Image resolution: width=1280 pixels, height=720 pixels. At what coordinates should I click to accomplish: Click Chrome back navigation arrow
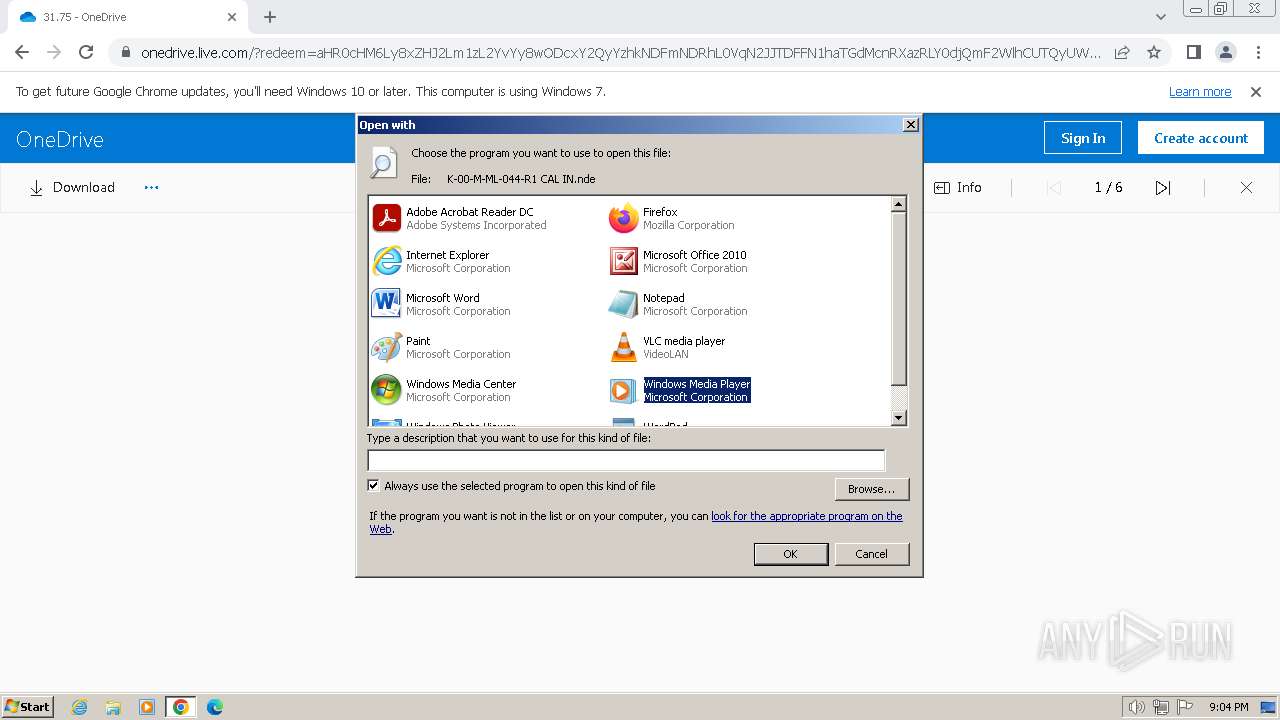tap(22, 52)
